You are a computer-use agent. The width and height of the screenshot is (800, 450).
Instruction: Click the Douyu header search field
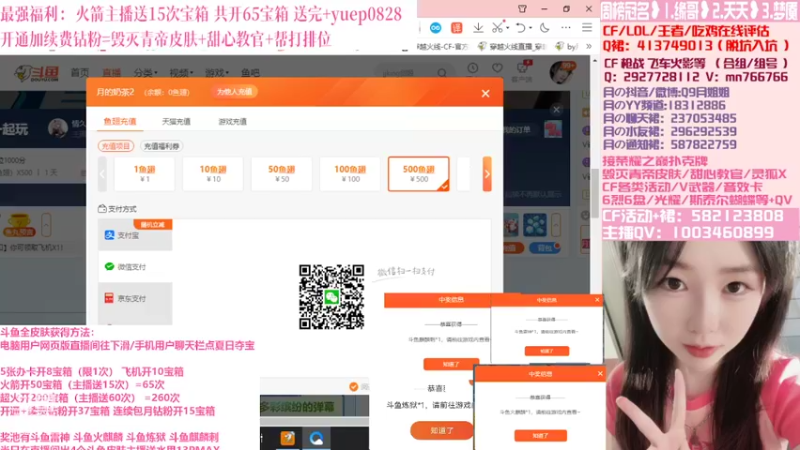coord(407,73)
